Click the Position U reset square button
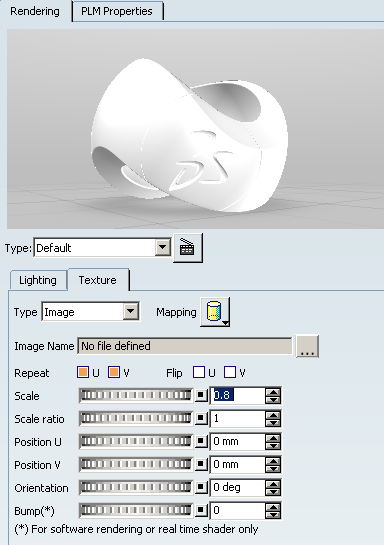Screen dimensions: 384x545 point(201,441)
